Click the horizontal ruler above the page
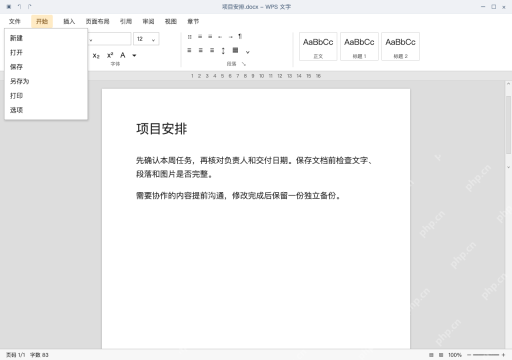This screenshot has height=360, width=512. (256, 76)
